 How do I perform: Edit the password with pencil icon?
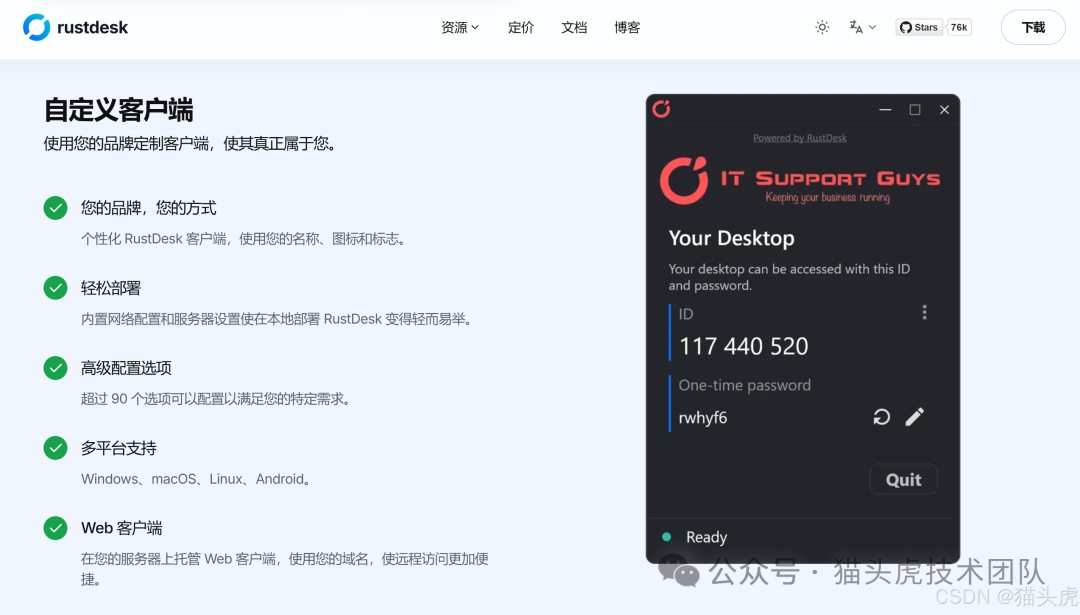click(914, 417)
